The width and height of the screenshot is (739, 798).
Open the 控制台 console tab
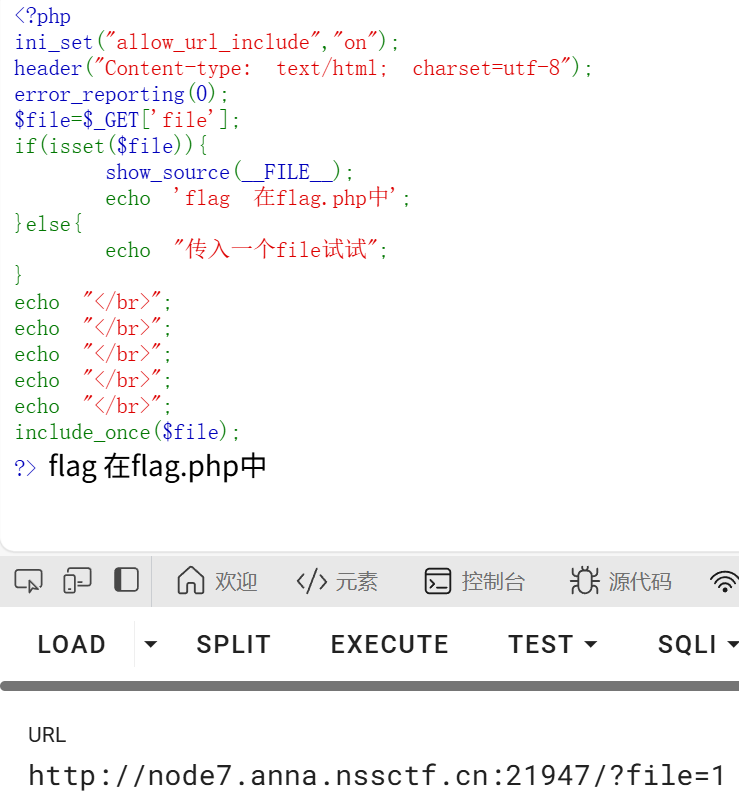474,581
